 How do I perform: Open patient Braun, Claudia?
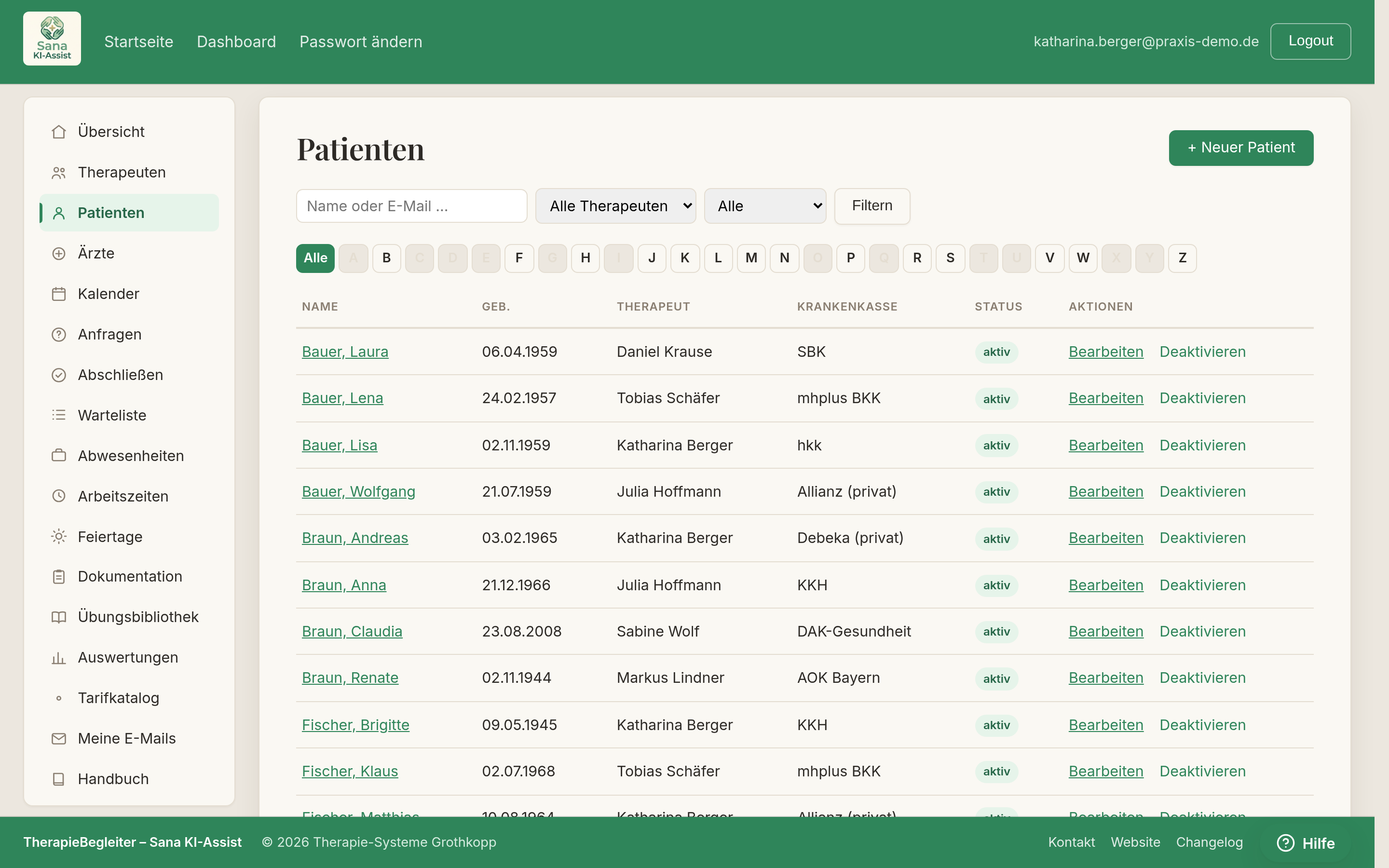pos(352,632)
